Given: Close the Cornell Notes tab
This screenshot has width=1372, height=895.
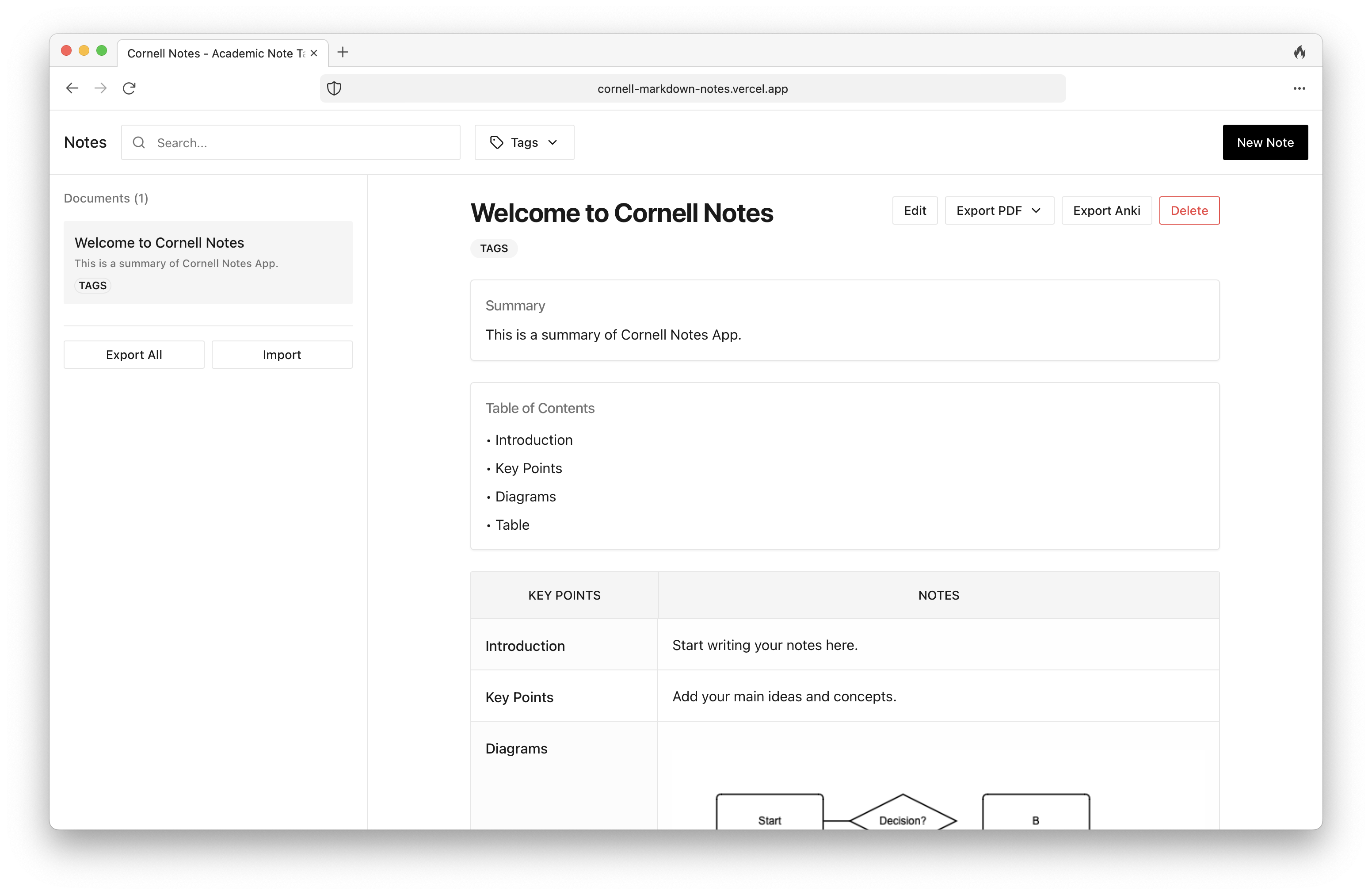Looking at the screenshot, I should (x=313, y=53).
